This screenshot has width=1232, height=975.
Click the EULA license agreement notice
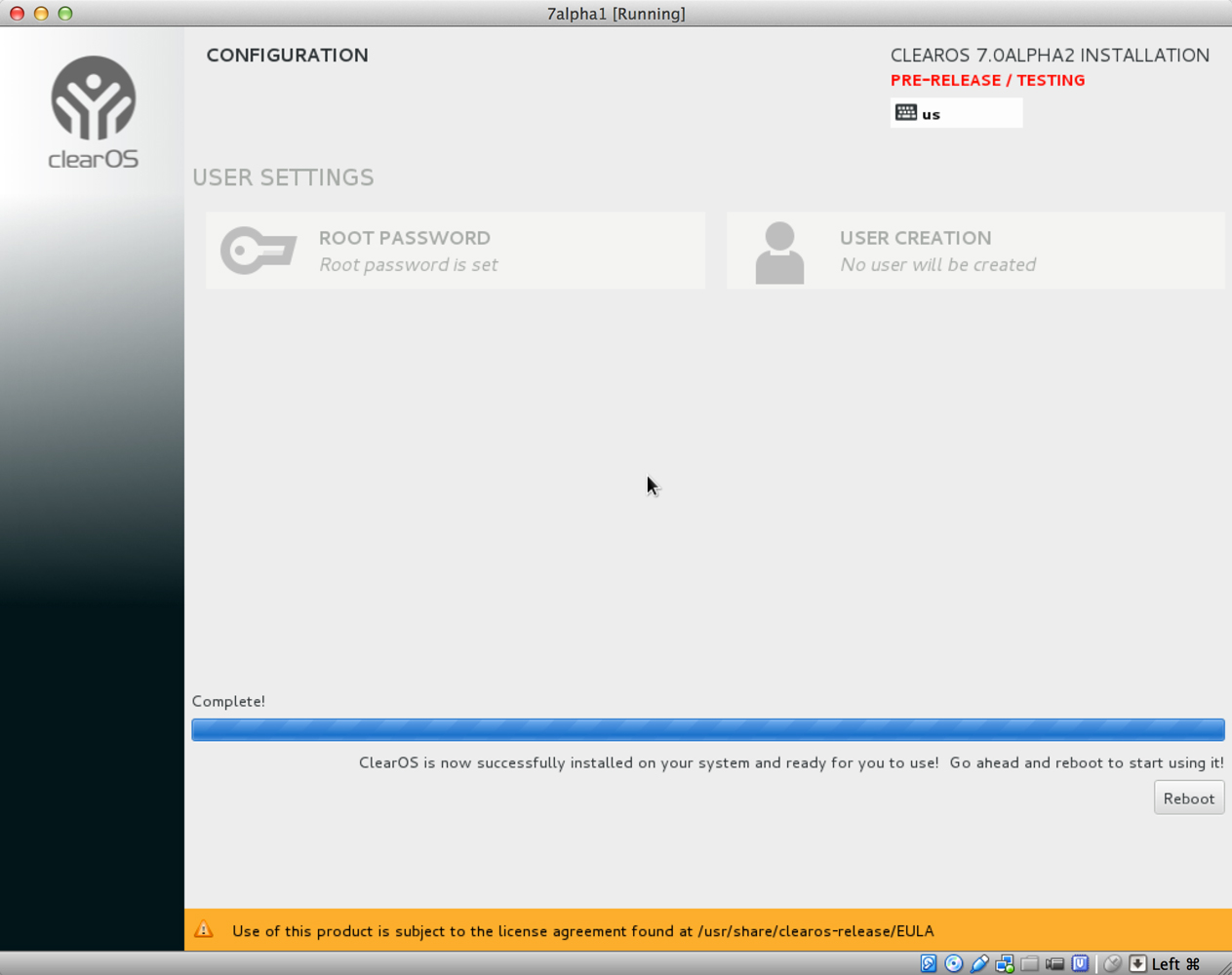pyautogui.click(x=583, y=931)
